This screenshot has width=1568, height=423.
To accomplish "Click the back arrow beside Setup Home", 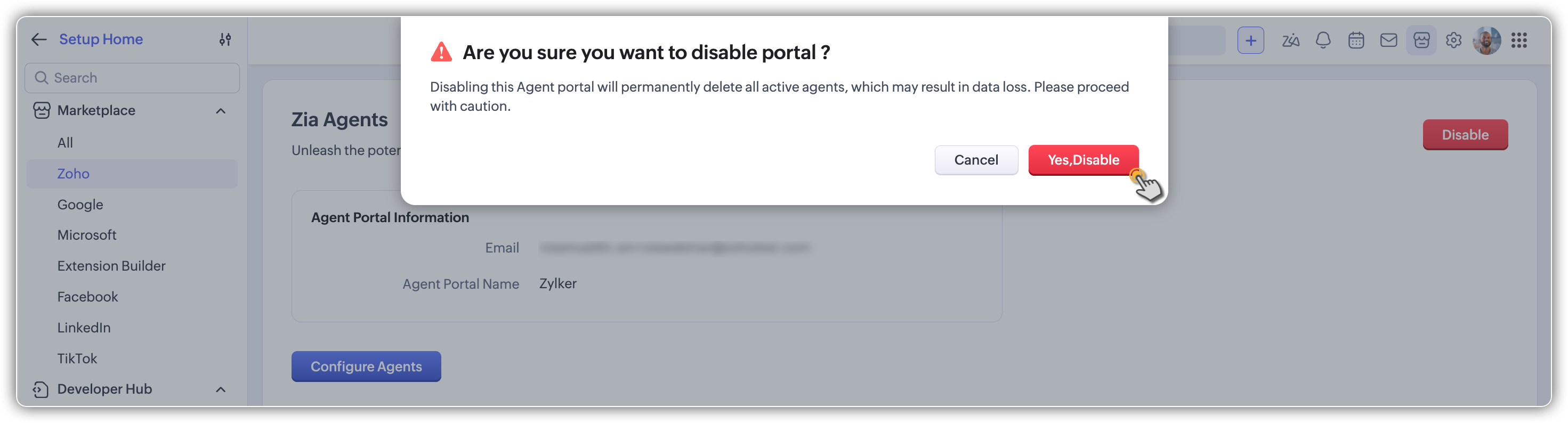I will point(39,39).
